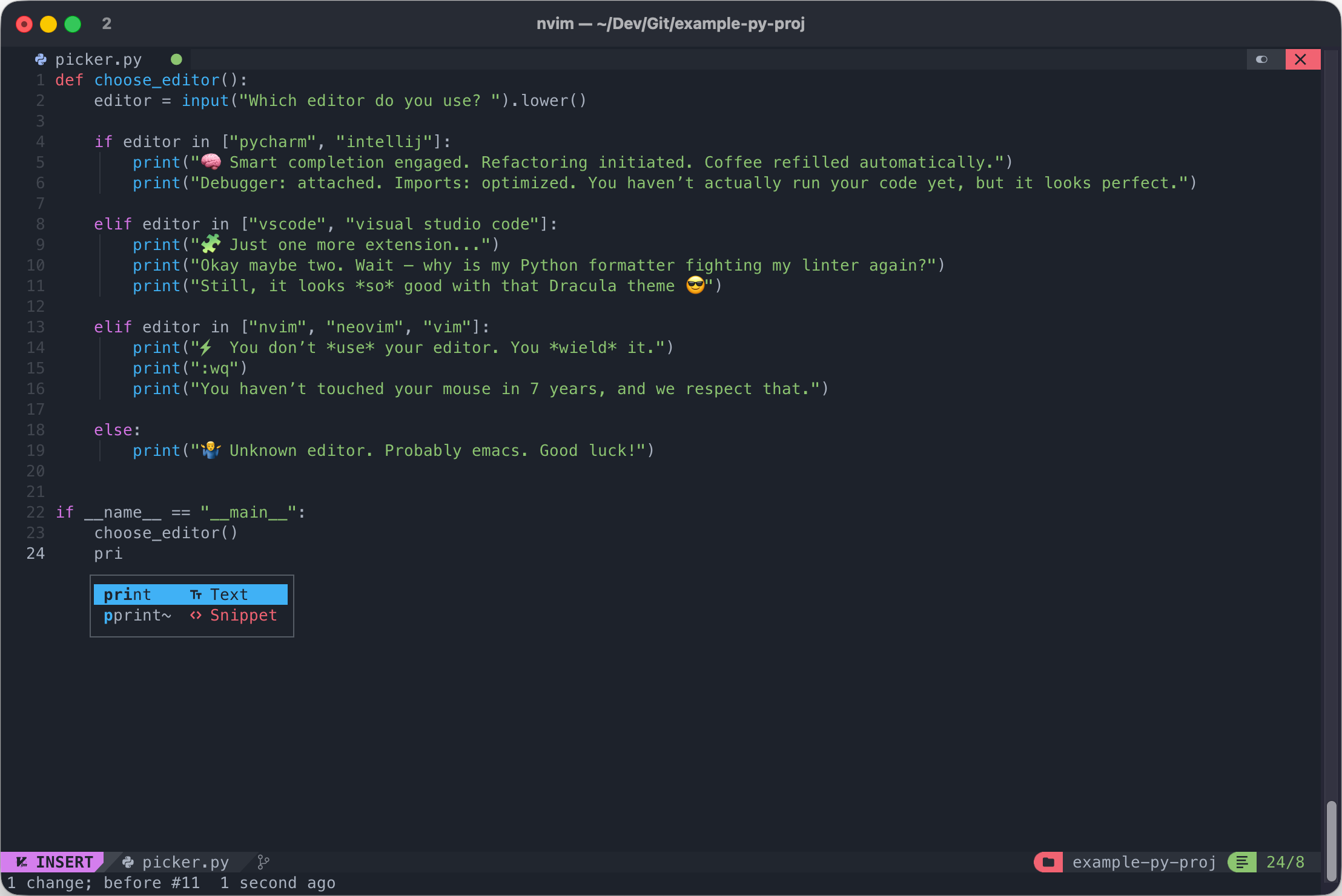Click the git branch icon in statusline
1342x896 pixels.
[263, 862]
